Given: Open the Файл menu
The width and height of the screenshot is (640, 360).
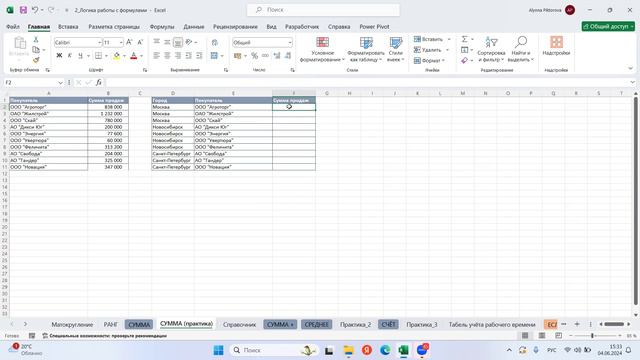Looking at the screenshot, I should tap(13, 27).
